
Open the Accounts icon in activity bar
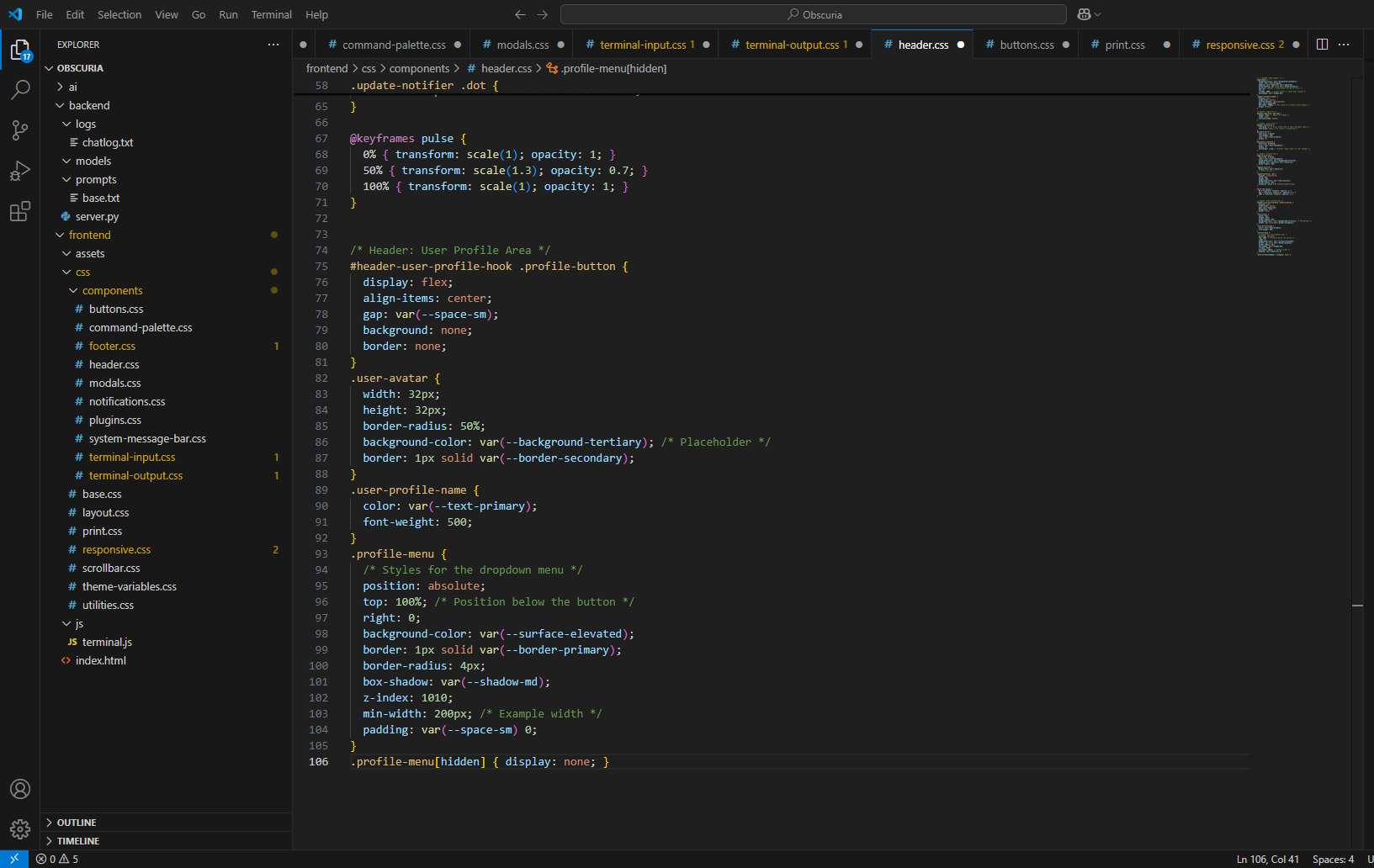coord(20,789)
